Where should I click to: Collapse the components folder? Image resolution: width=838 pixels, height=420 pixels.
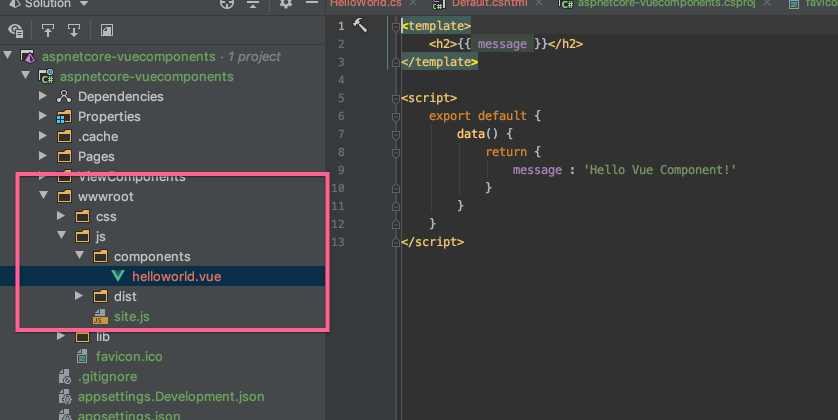point(80,255)
